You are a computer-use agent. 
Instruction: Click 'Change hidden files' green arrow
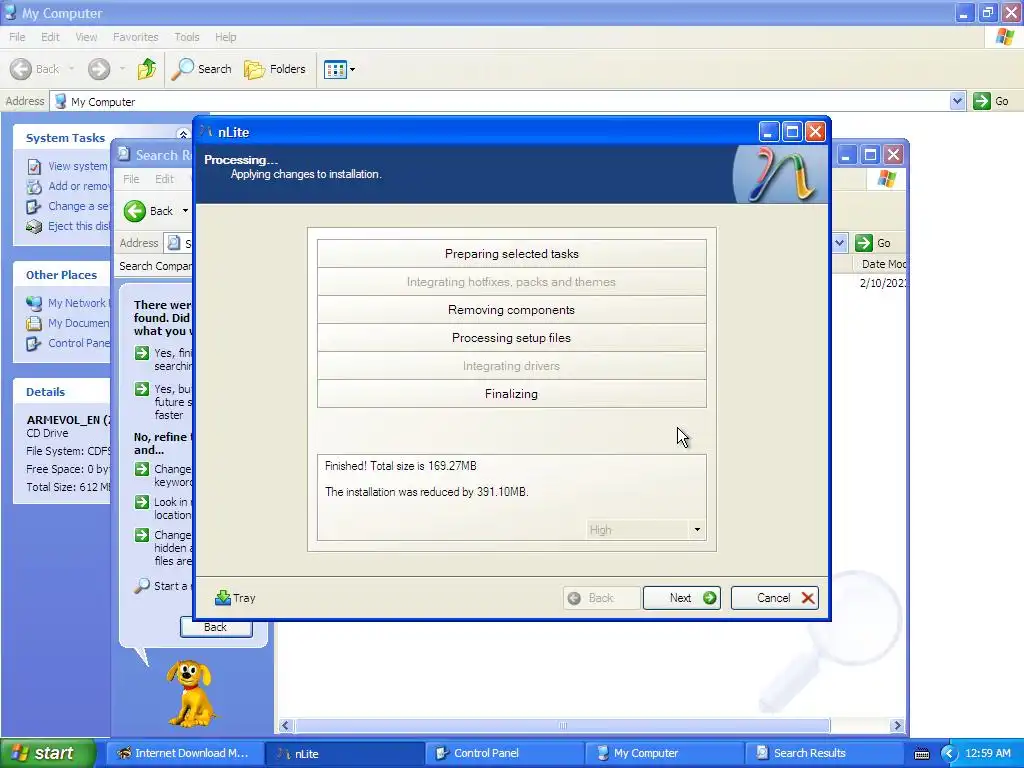point(142,535)
